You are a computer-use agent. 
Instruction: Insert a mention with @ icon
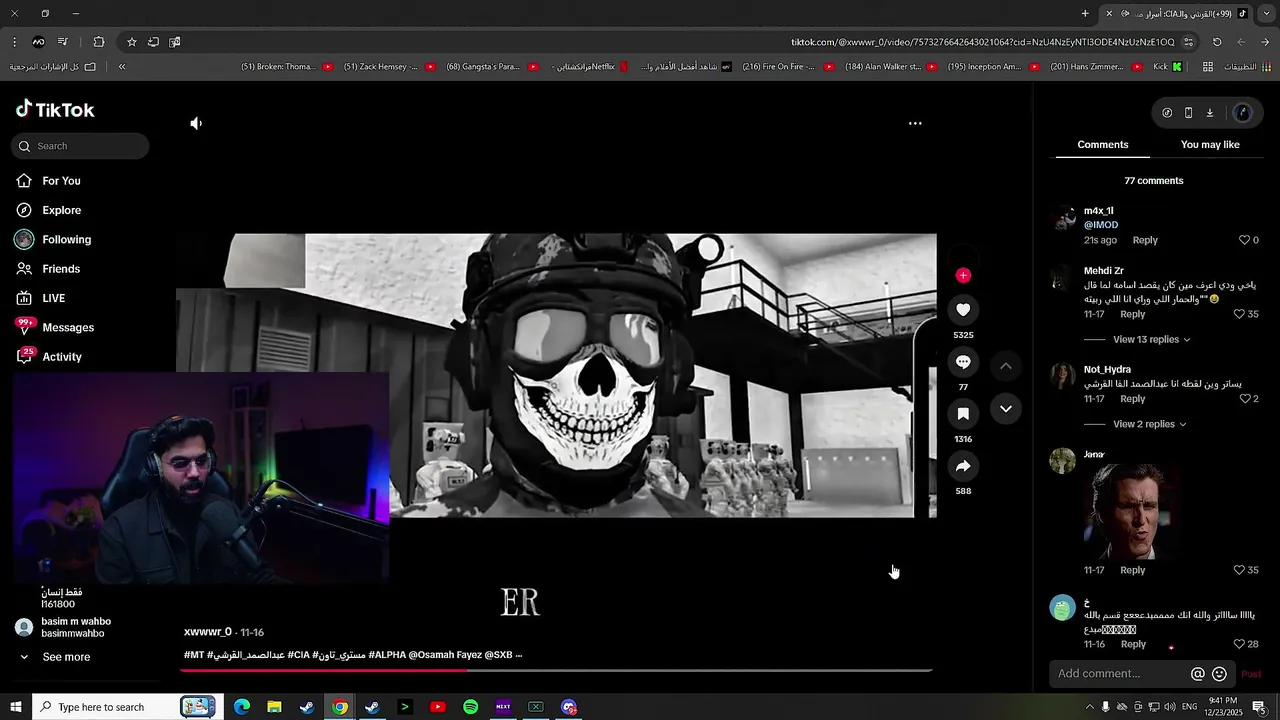[1198, 674]
